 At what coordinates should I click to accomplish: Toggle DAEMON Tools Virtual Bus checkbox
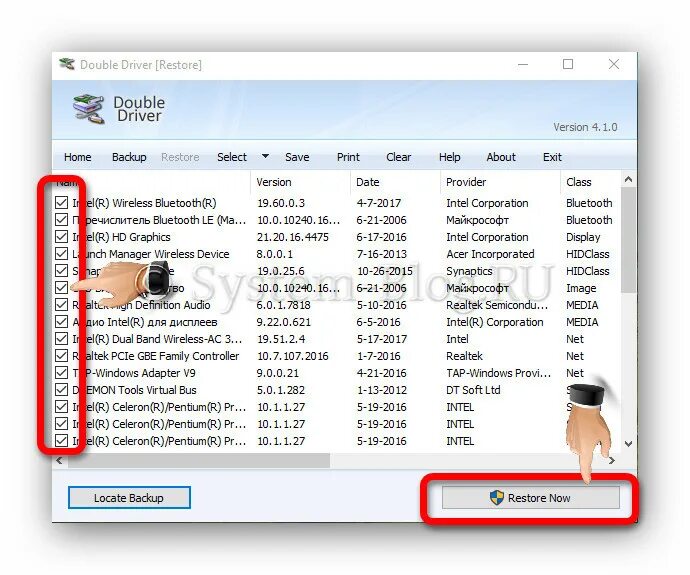[x=62, y=390]
